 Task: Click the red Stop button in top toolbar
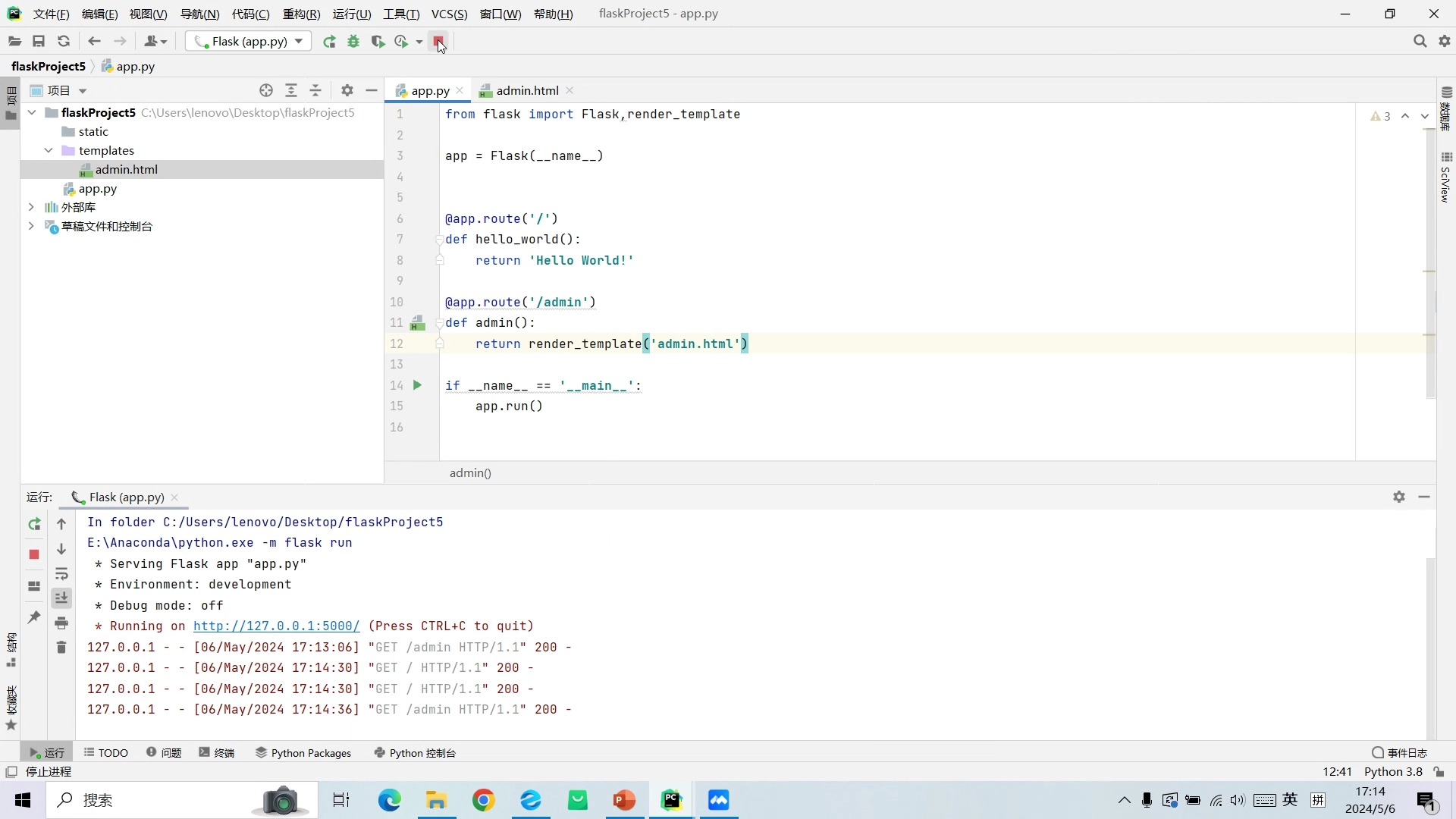(438, 42)
